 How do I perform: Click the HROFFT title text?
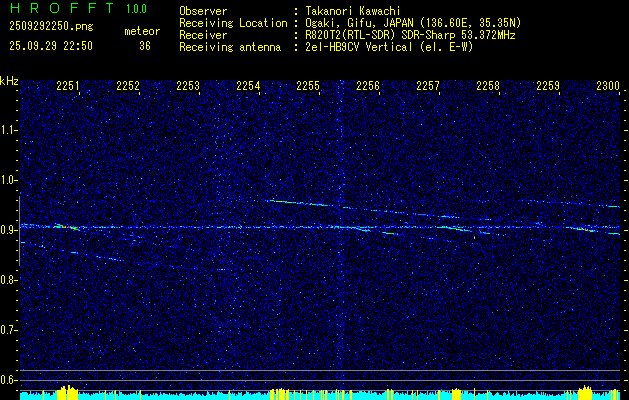[x=62, y=8]
